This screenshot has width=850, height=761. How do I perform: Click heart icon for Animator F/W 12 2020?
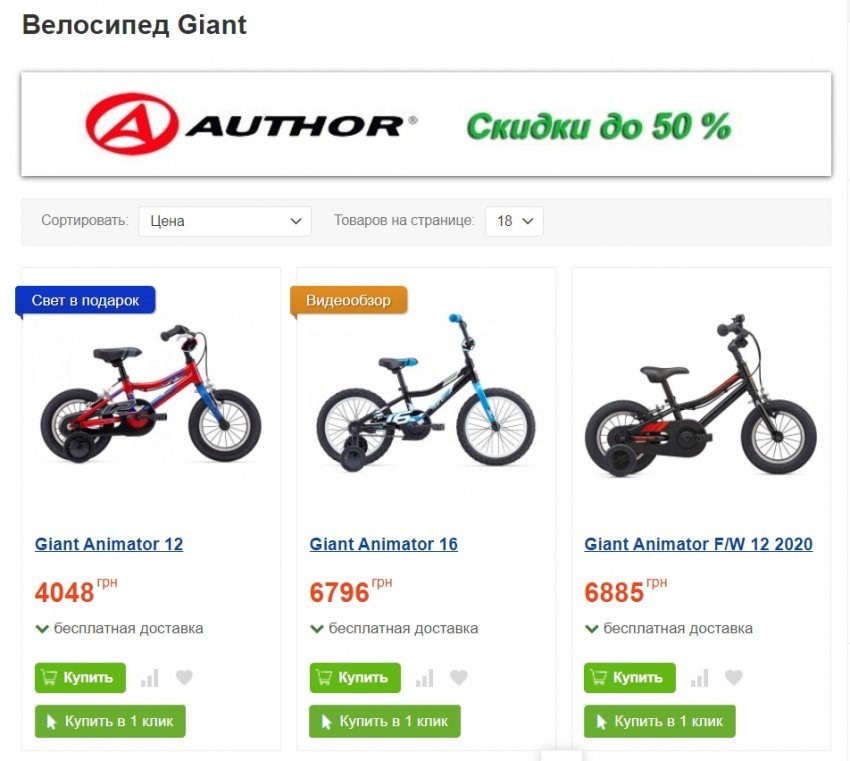tap(733, 678)
